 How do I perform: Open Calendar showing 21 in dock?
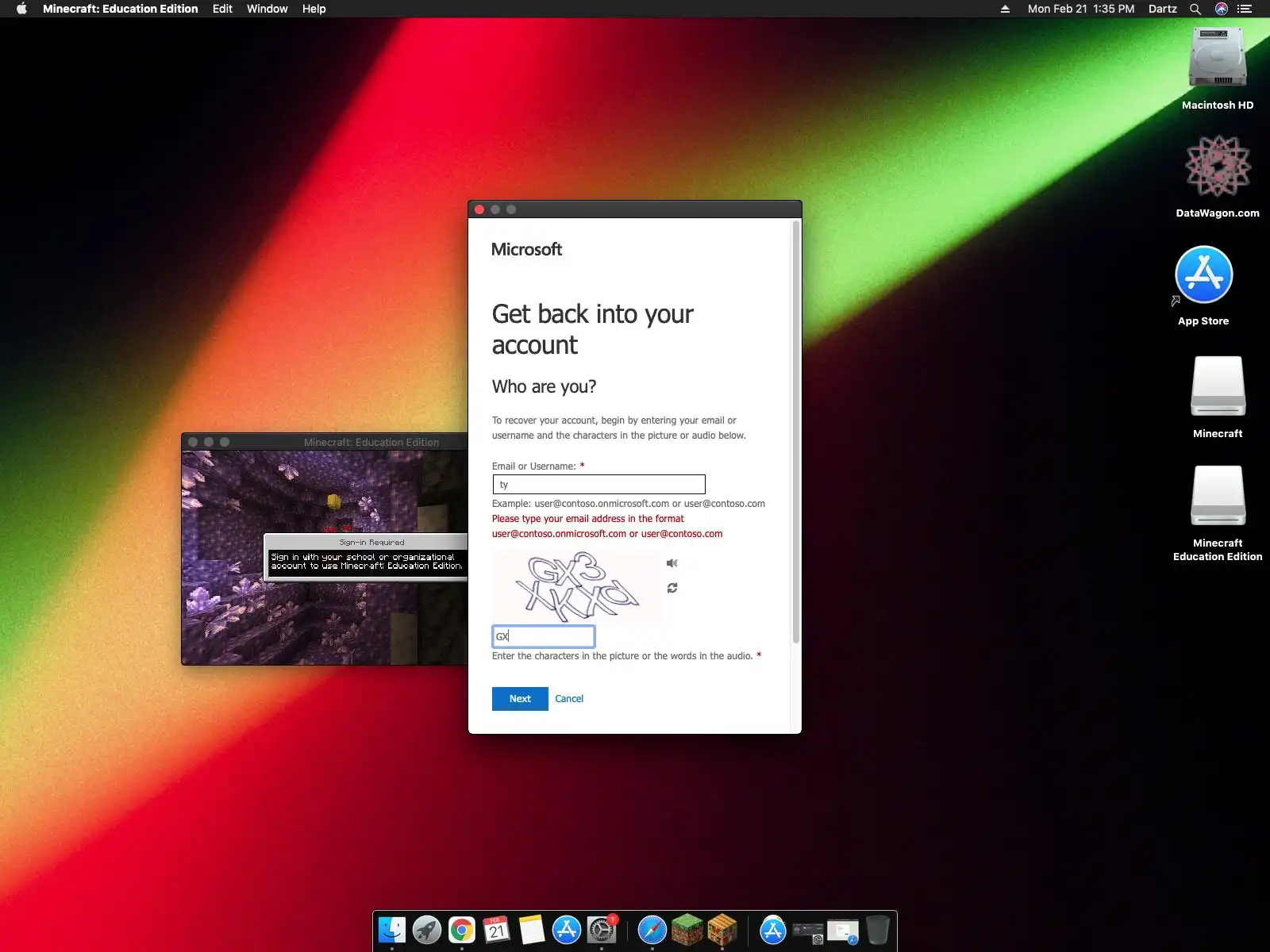[497, 930]
